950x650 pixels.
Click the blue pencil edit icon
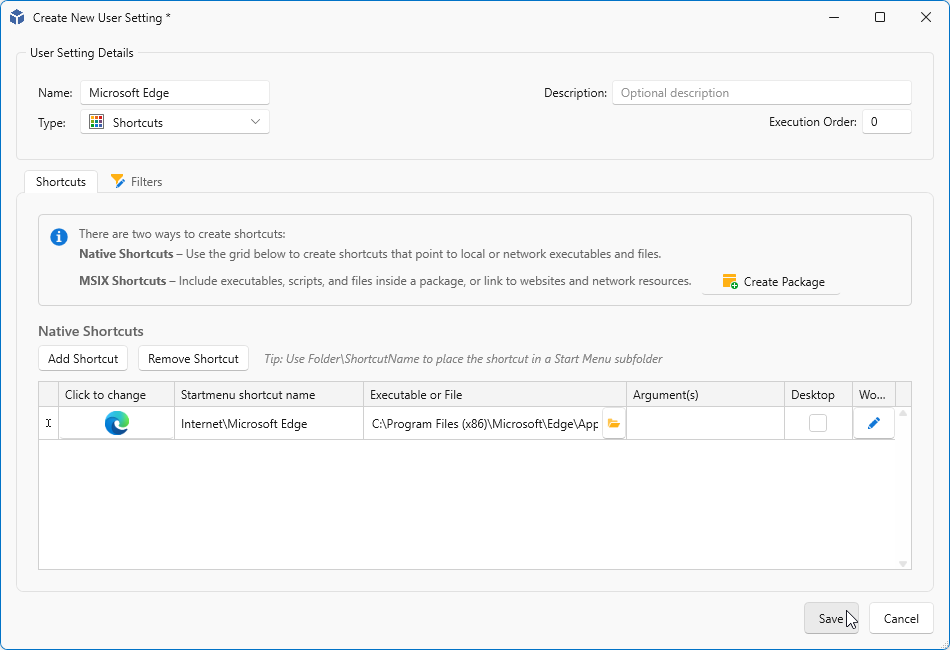[x=873, y=423]
